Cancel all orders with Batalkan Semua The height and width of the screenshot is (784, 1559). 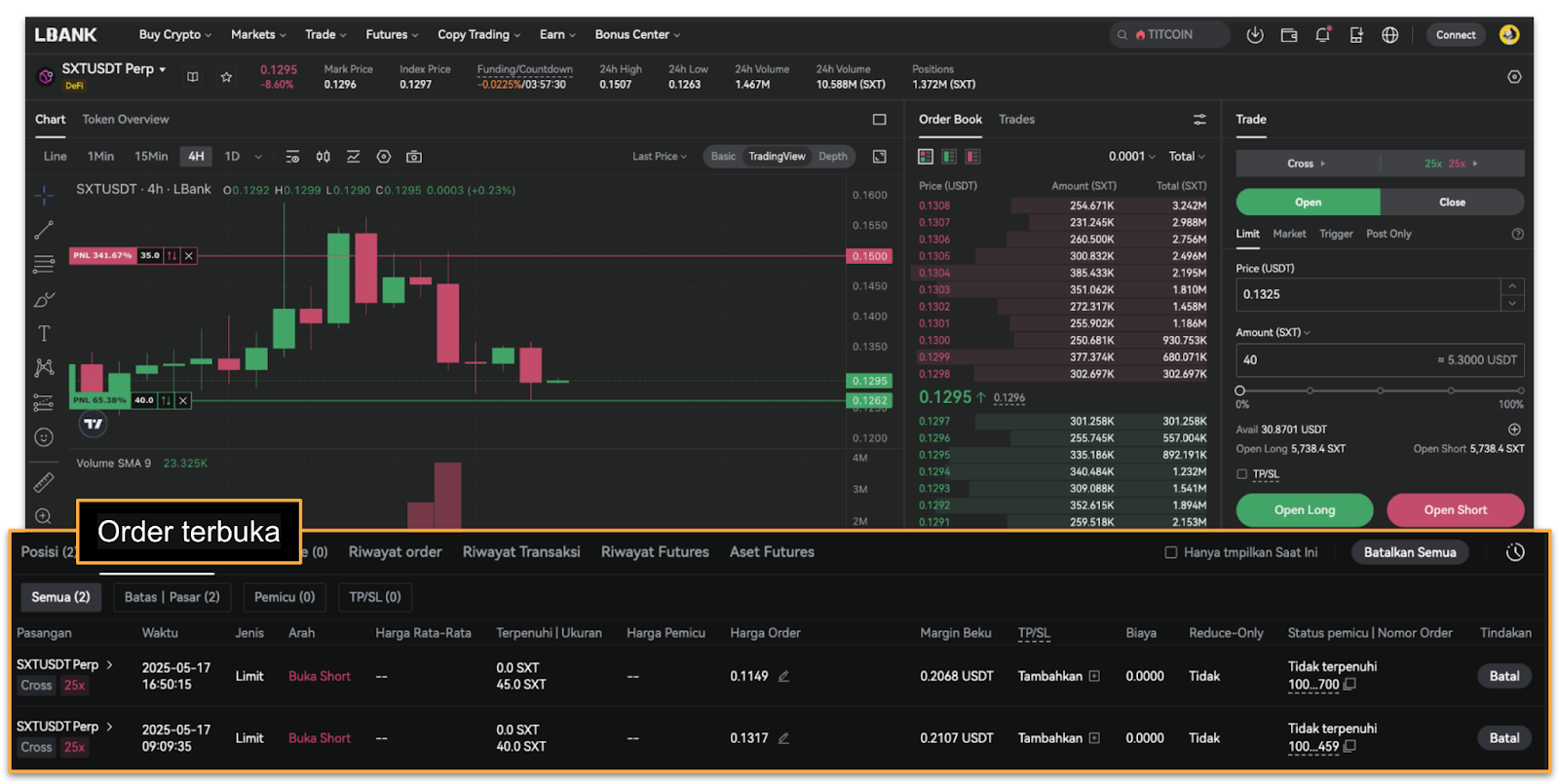pos(1410,552)
